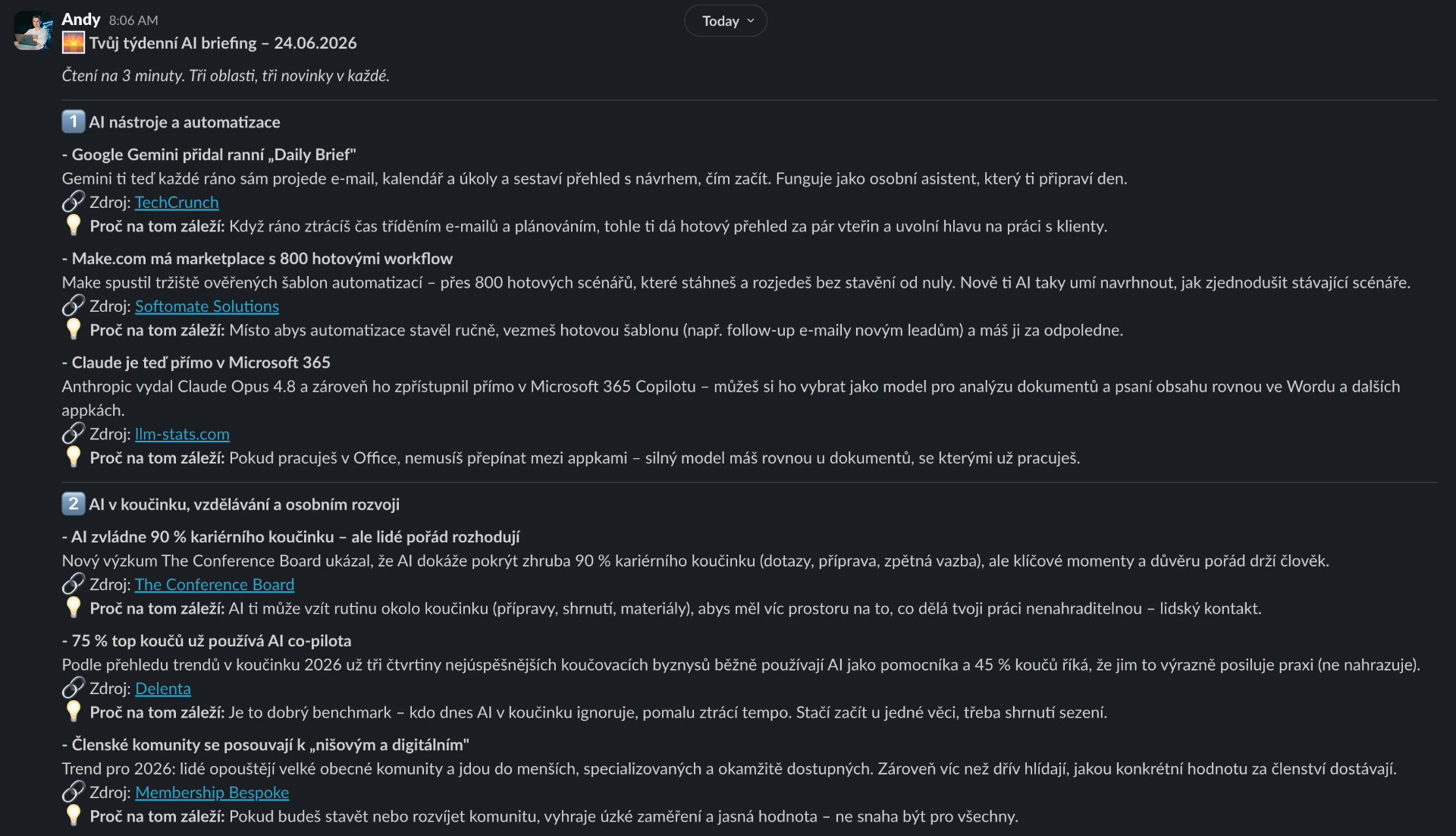Open the llm-stats.com source link

pos(182,435)
